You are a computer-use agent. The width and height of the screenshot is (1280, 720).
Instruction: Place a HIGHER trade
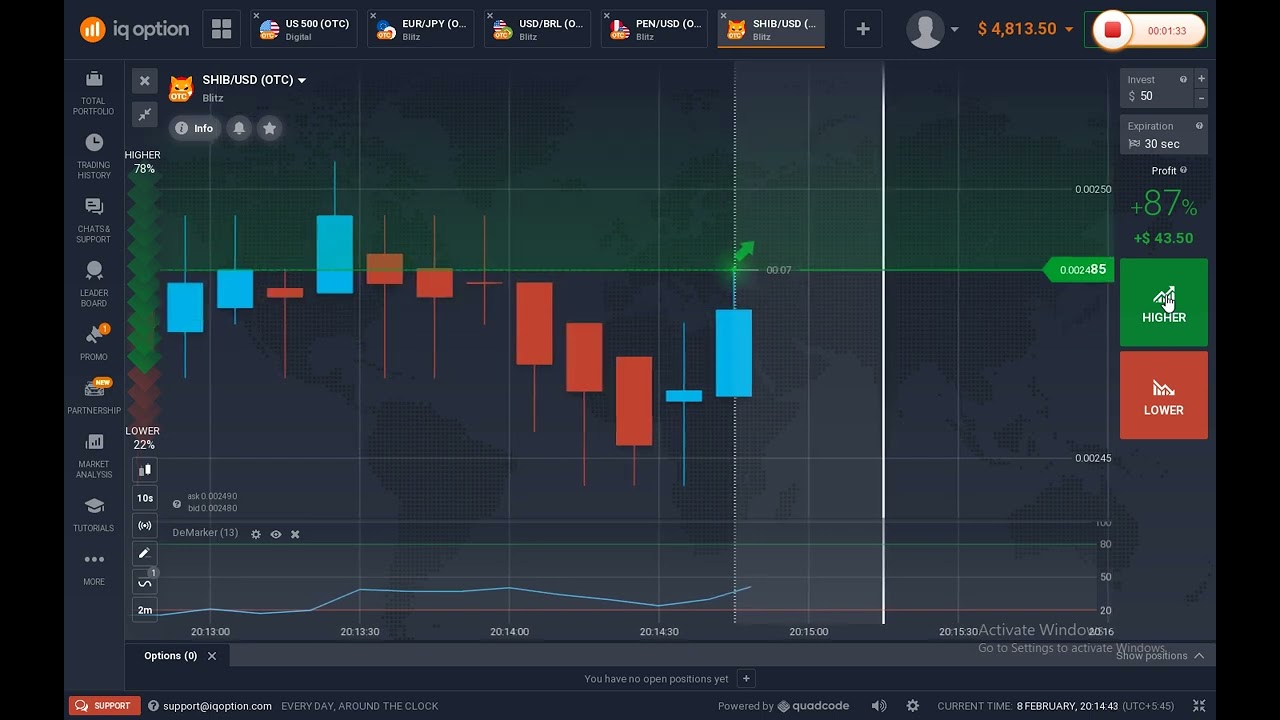pyautogui.click(x=1164, y=303)
